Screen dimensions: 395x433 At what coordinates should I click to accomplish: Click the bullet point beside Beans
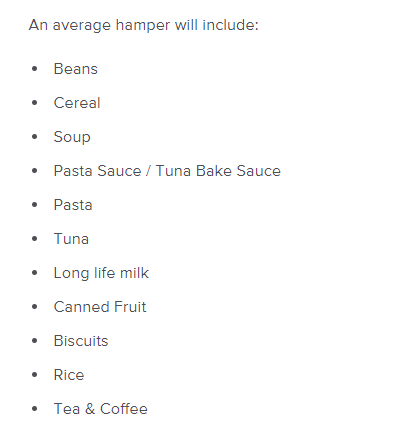[x=34, y=69]
